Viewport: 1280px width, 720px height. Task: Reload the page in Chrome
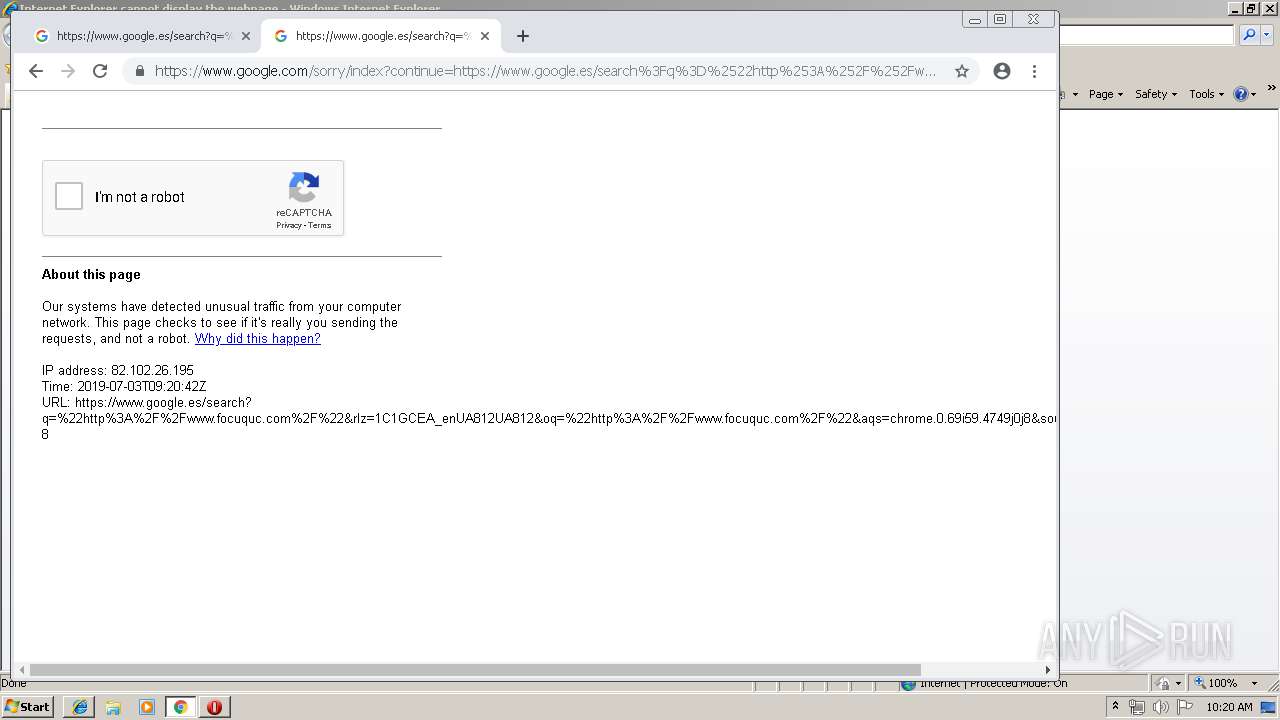[x=100, y=71]
